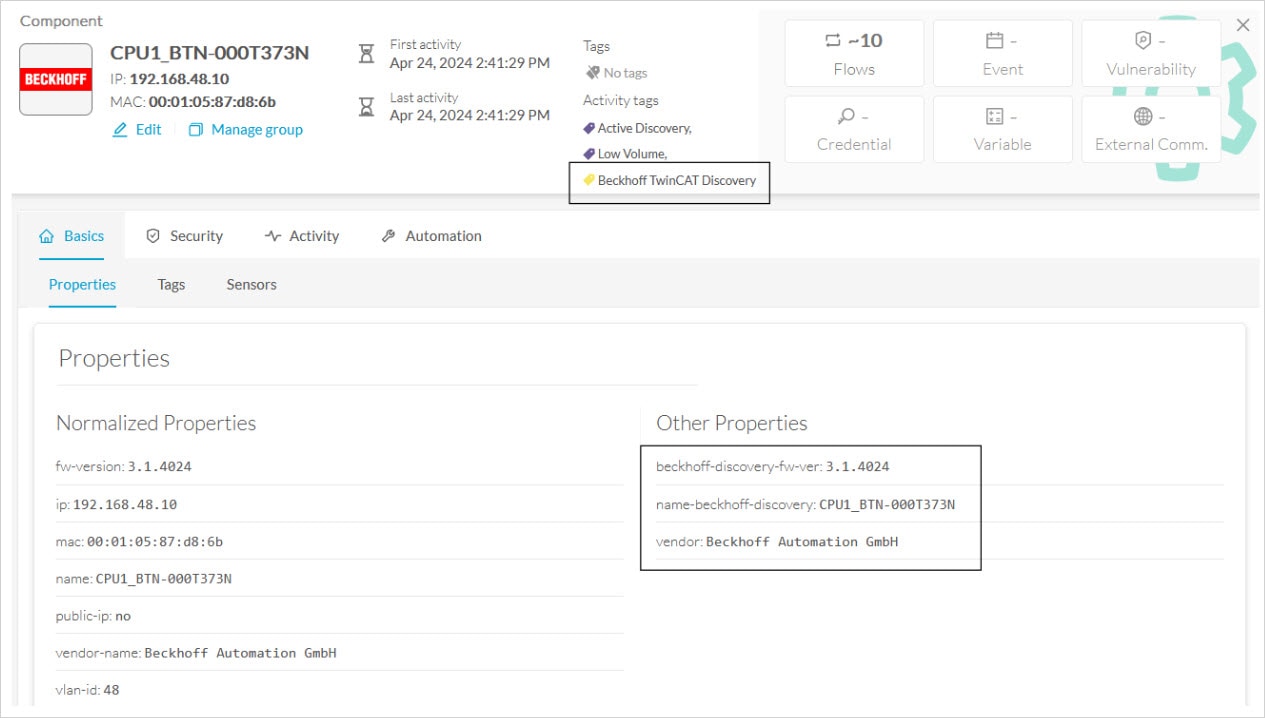Click the Vulnerability shield icon
1265x718 pixels.
[1143, 40]
